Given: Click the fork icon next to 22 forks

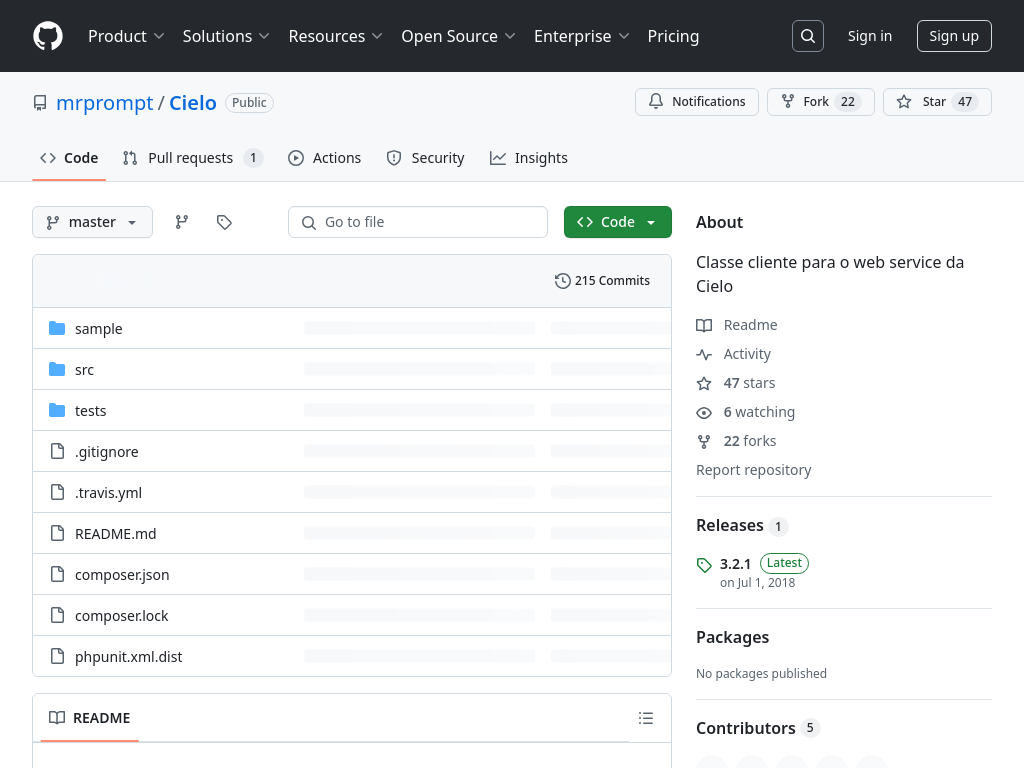Looking at the screenshot, I should click(704, 441).
